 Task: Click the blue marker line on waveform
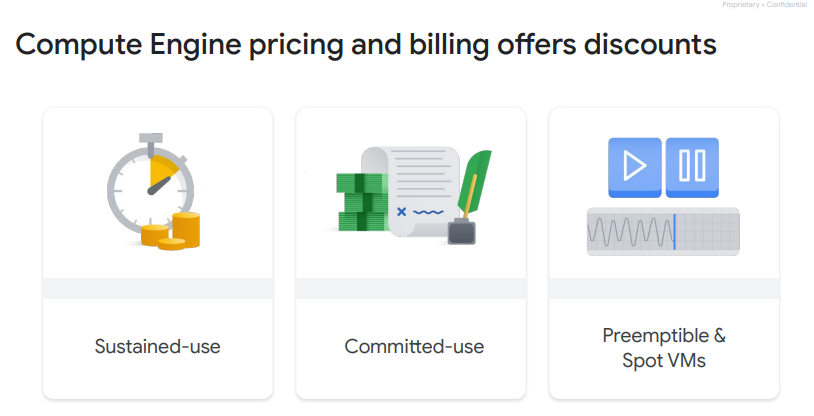pos(674,232)
